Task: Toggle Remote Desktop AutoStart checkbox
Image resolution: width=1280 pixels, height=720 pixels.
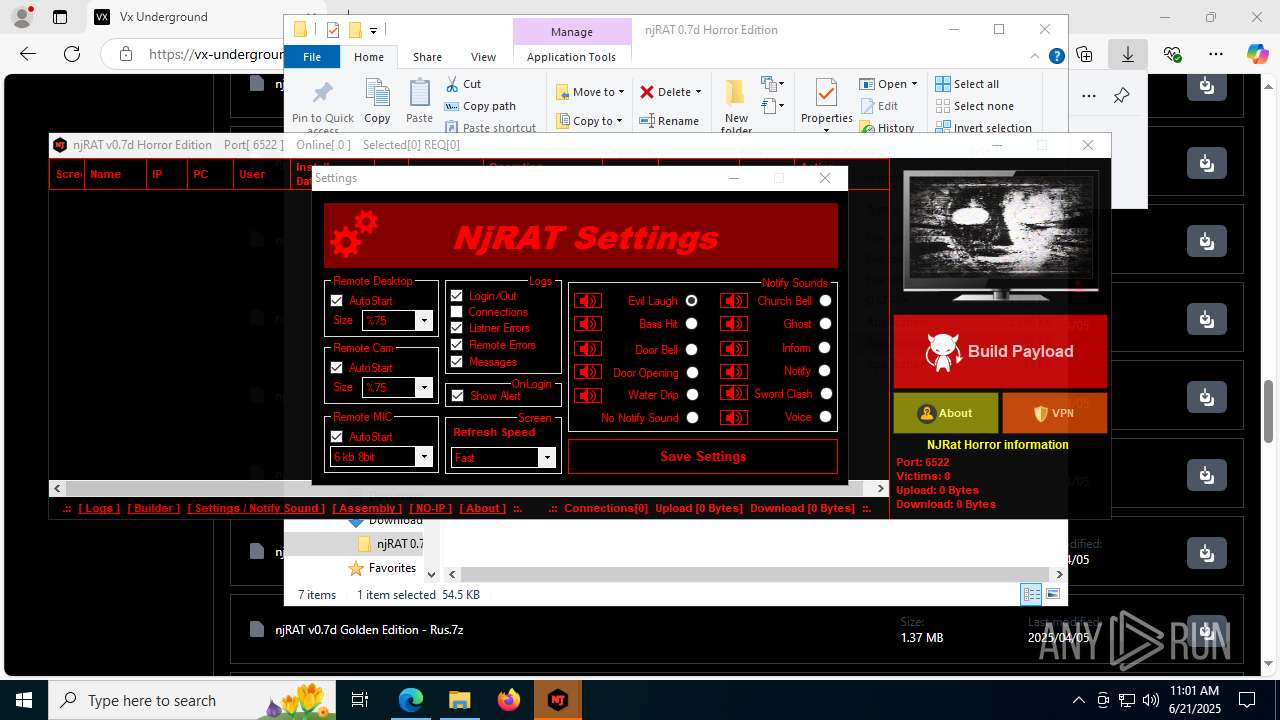Action: tap(336, 300)
